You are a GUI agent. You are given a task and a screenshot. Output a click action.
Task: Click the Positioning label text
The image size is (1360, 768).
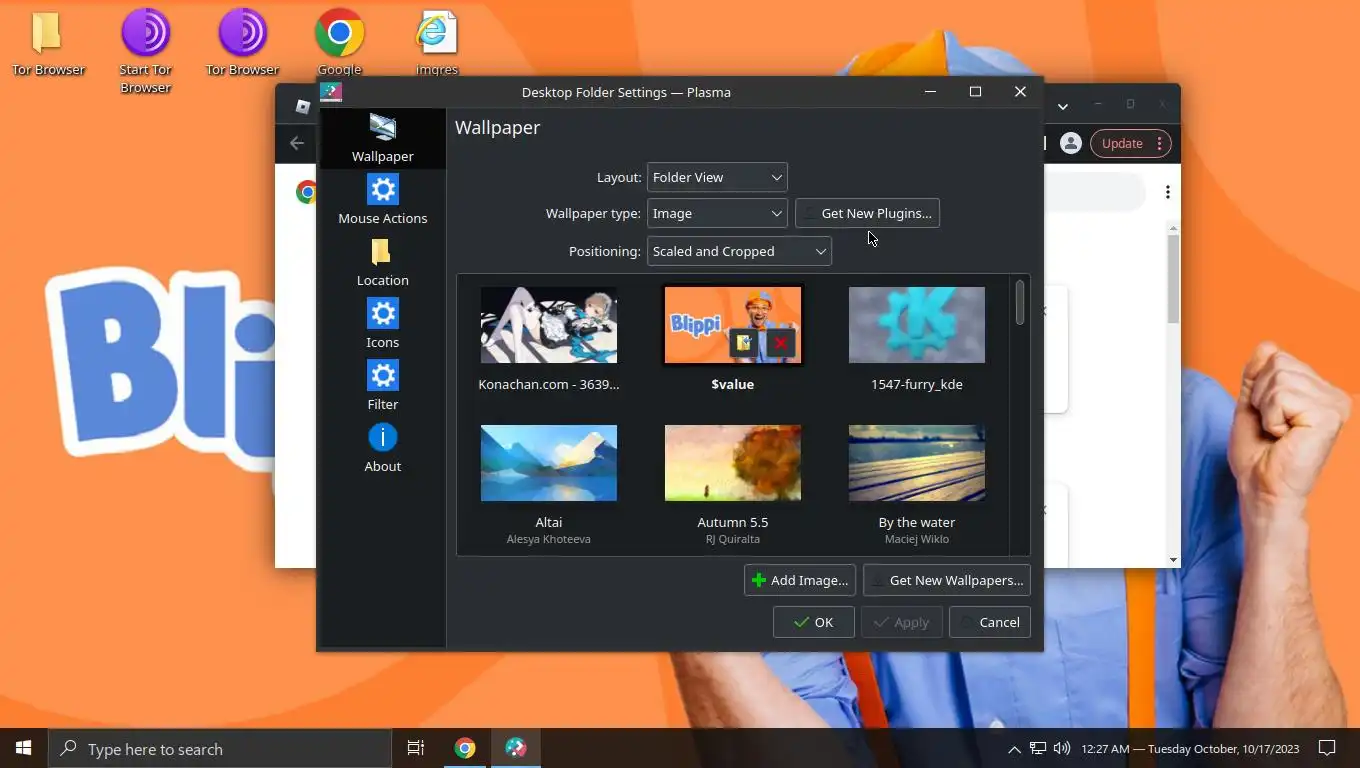[604, 251]
